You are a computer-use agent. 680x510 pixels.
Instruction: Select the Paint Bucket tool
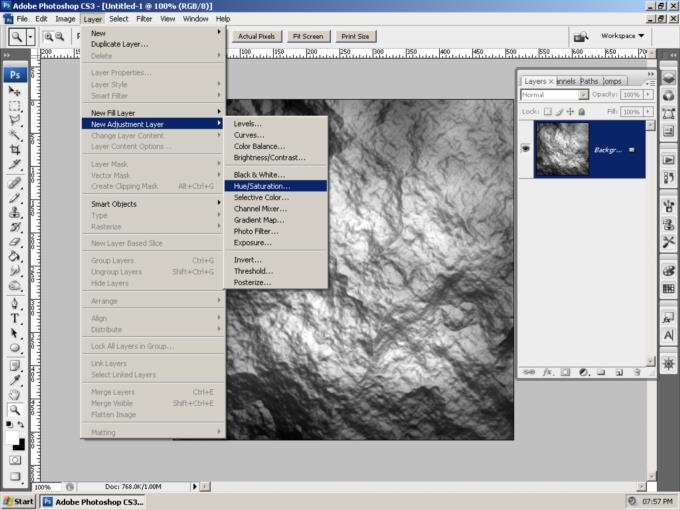point(15,256)
